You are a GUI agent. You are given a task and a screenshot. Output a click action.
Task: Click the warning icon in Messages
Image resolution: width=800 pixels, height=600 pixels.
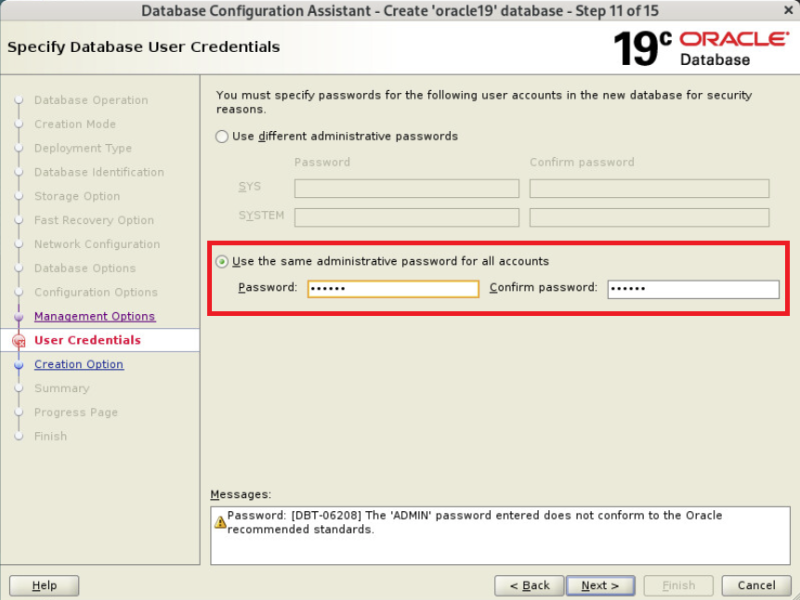coord(220,522)
